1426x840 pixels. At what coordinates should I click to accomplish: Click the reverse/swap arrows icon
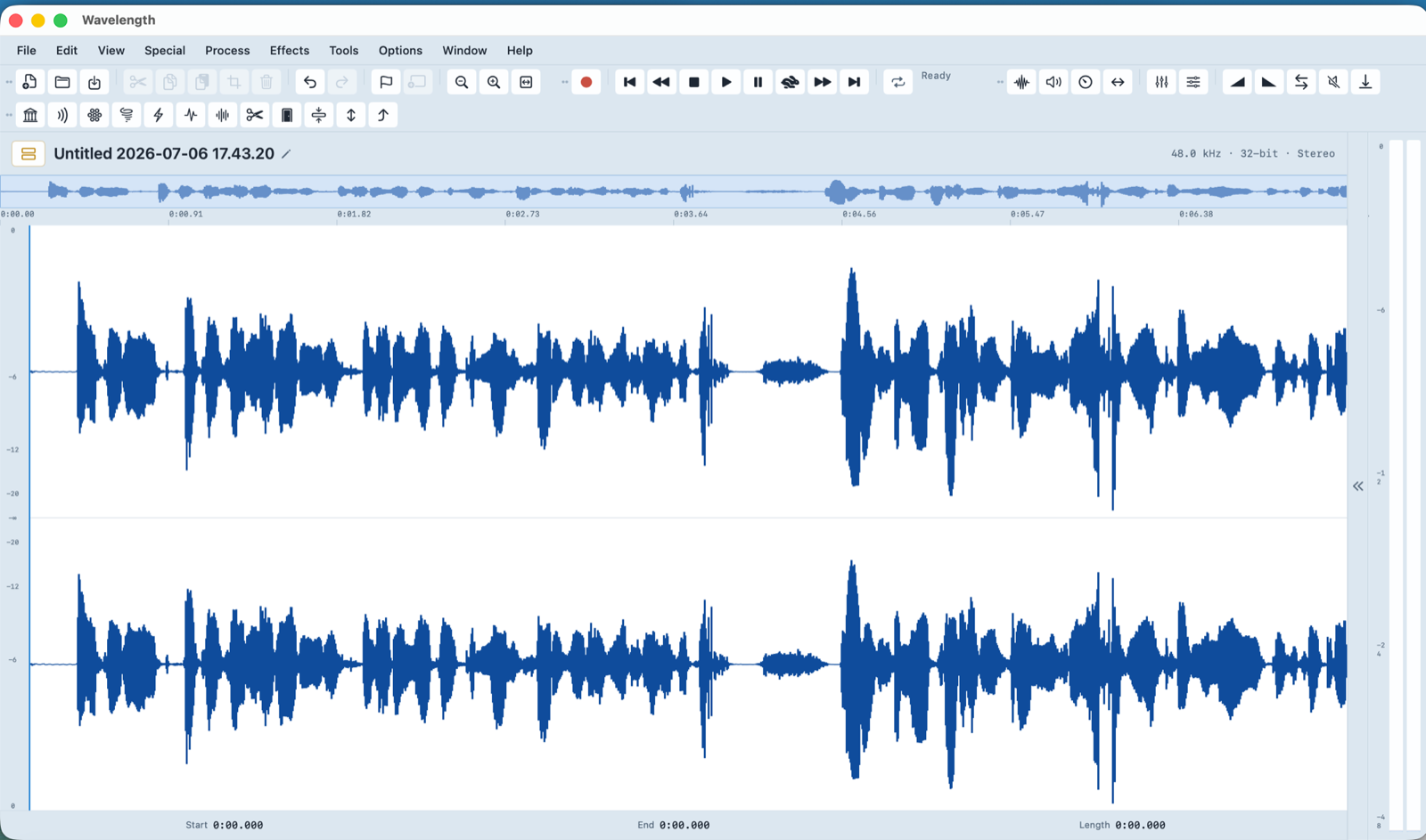(x=1301, y=82)
